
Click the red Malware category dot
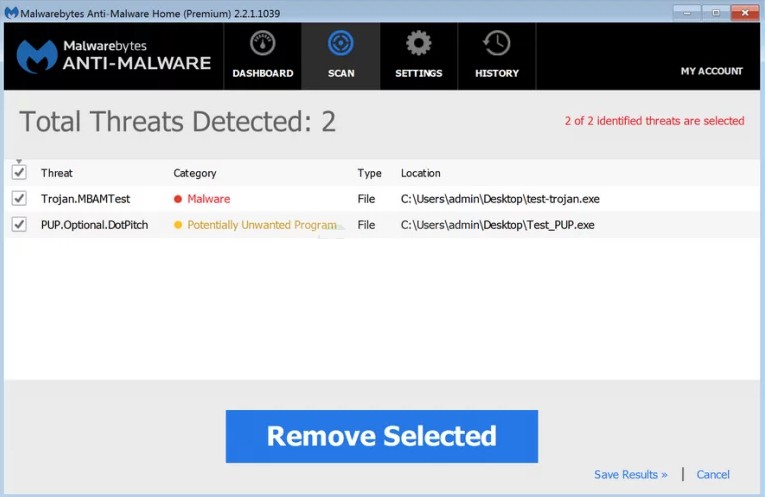coord(178,199)
